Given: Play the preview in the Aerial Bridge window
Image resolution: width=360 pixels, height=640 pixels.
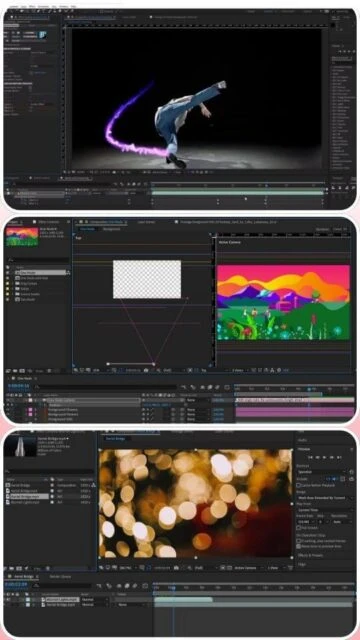Looking at the screenshot, I should 324,458.
